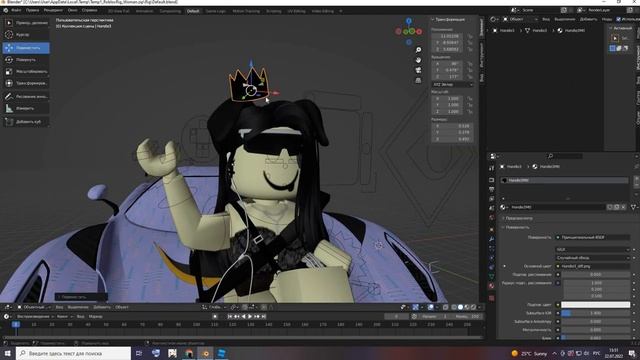Image resolution: width=640 pixels, height=360 pixels.
Task: Select the Scale tool
Action: (x=26, y=71)
